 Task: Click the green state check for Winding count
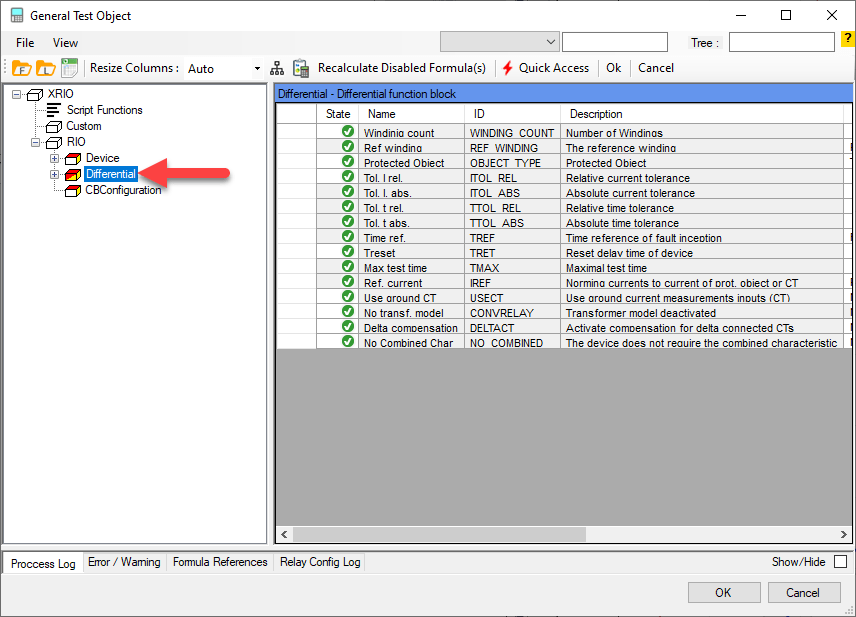(x=348, y=132)
